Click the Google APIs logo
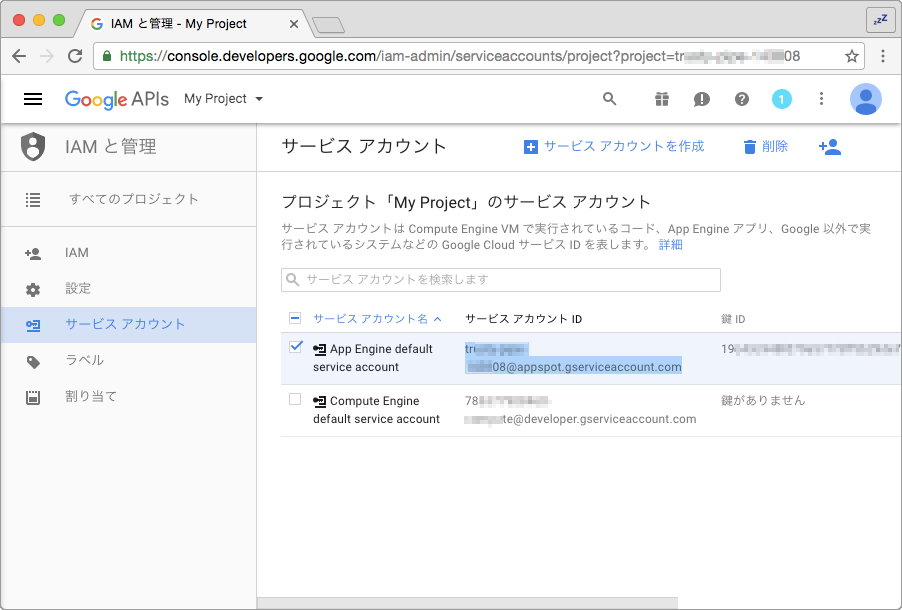The width and height of the screenshot is (902, 610). (x=117, y=99)
